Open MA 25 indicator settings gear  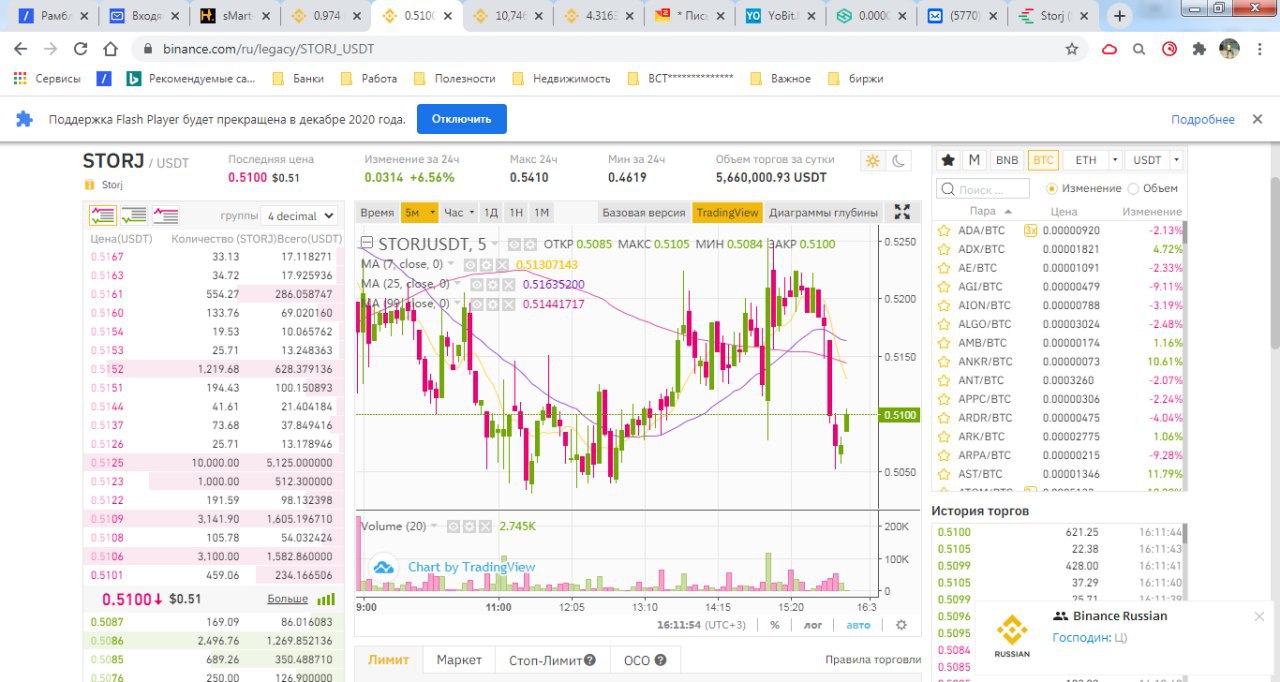493,284
